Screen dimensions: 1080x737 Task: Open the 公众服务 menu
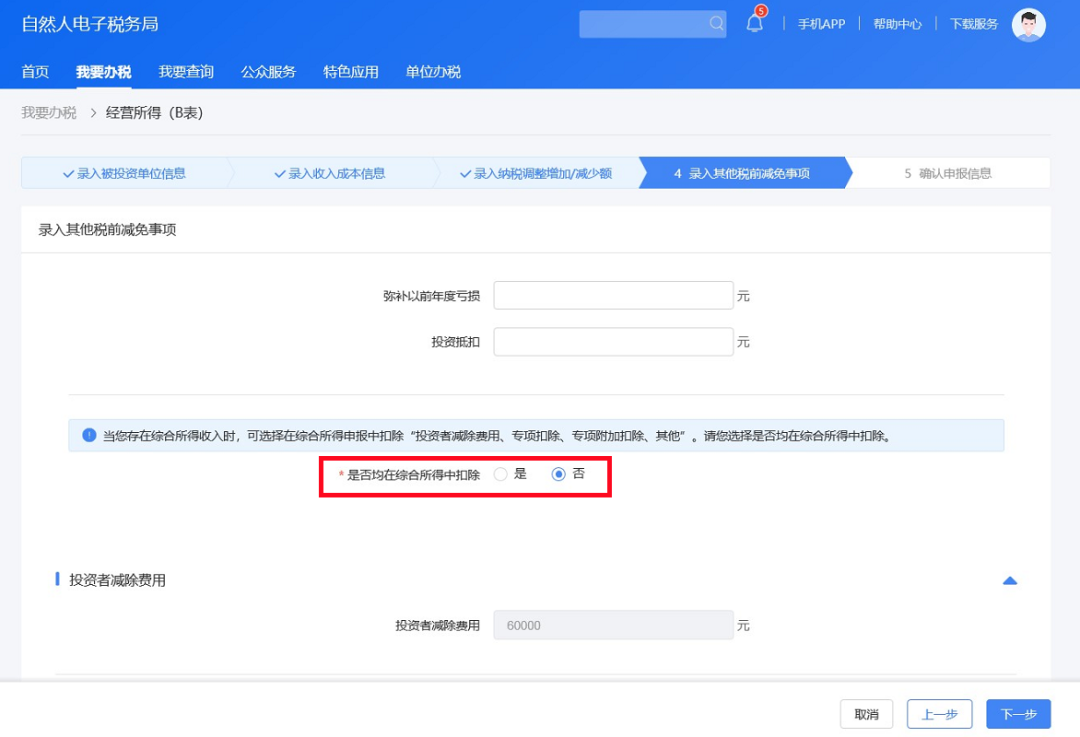269,72
